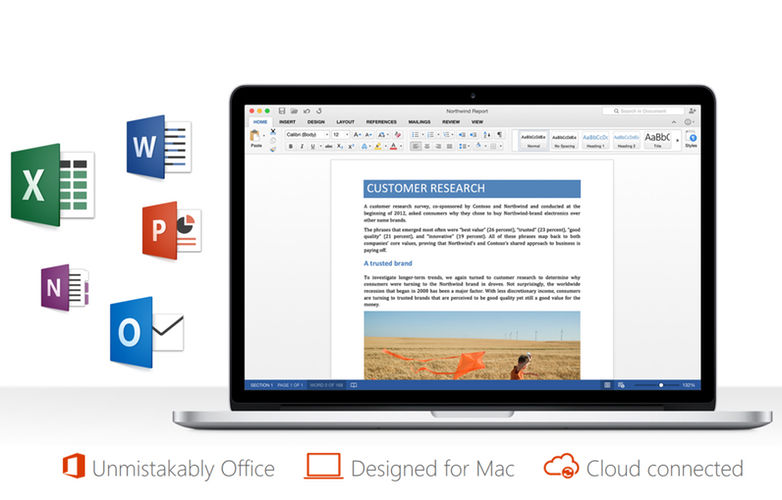Click the Decrease Indent icon
This screenshot has width=782, height=500.
point(462,135)
